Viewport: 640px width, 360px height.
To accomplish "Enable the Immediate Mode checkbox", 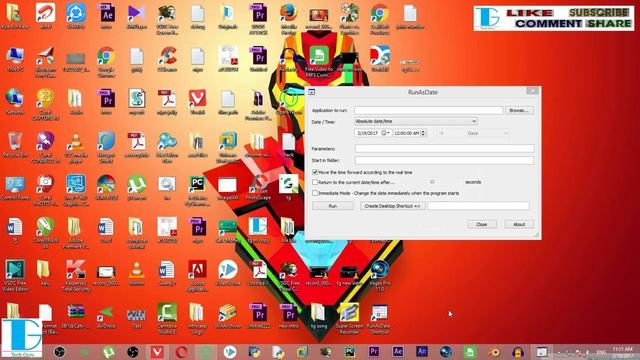I will tap(315, 193).
